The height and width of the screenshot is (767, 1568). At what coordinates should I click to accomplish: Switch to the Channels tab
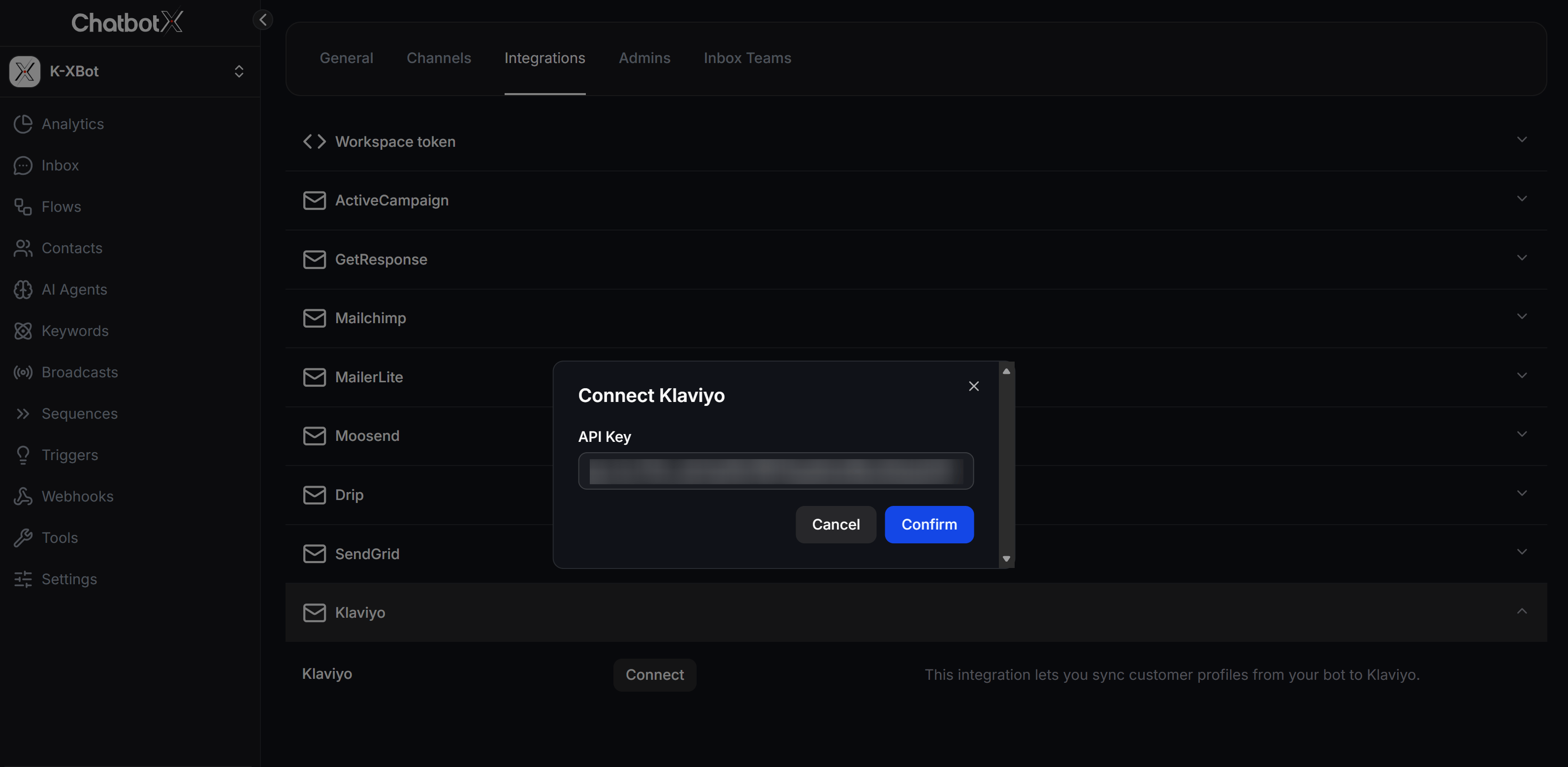(x=439, y=59)
